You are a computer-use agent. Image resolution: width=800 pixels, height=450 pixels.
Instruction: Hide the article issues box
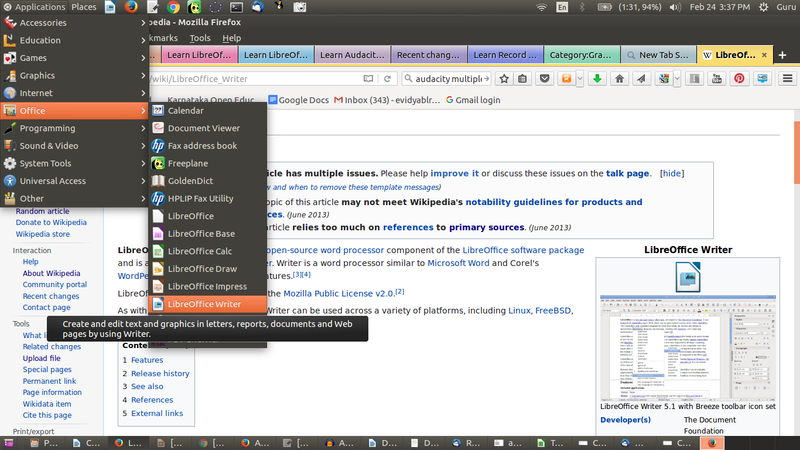pyautogui.click(x=672, y=173)
